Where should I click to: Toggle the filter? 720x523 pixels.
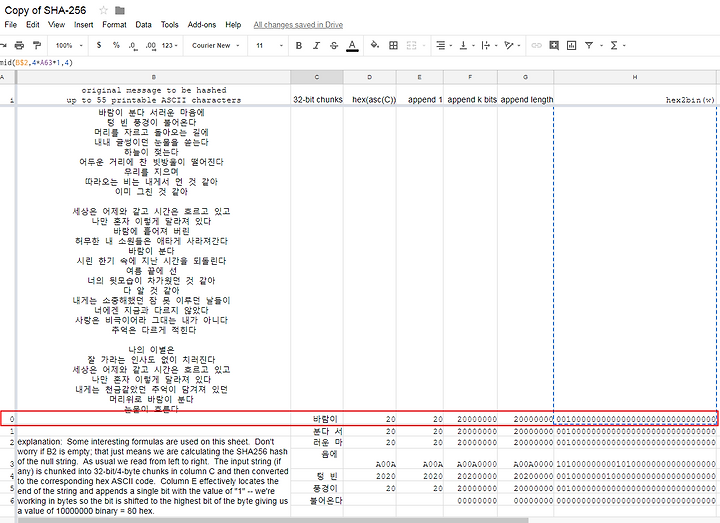[589, 45]
